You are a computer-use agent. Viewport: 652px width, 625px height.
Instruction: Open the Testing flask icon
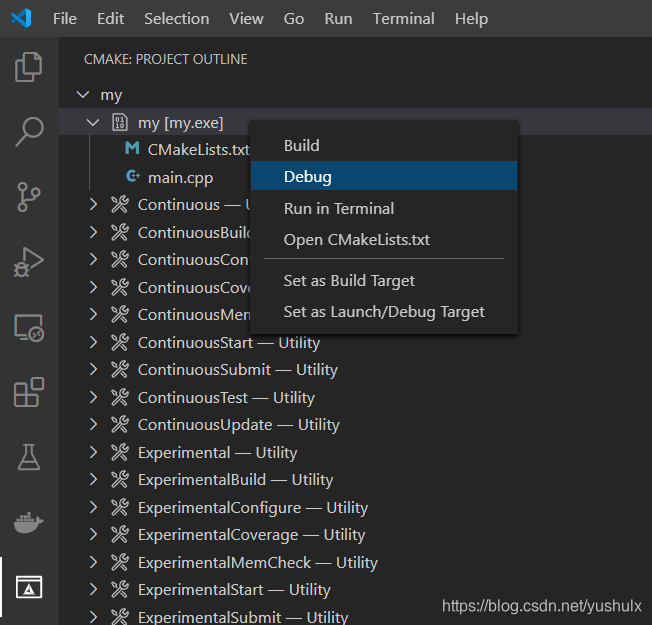click(29, 457)
